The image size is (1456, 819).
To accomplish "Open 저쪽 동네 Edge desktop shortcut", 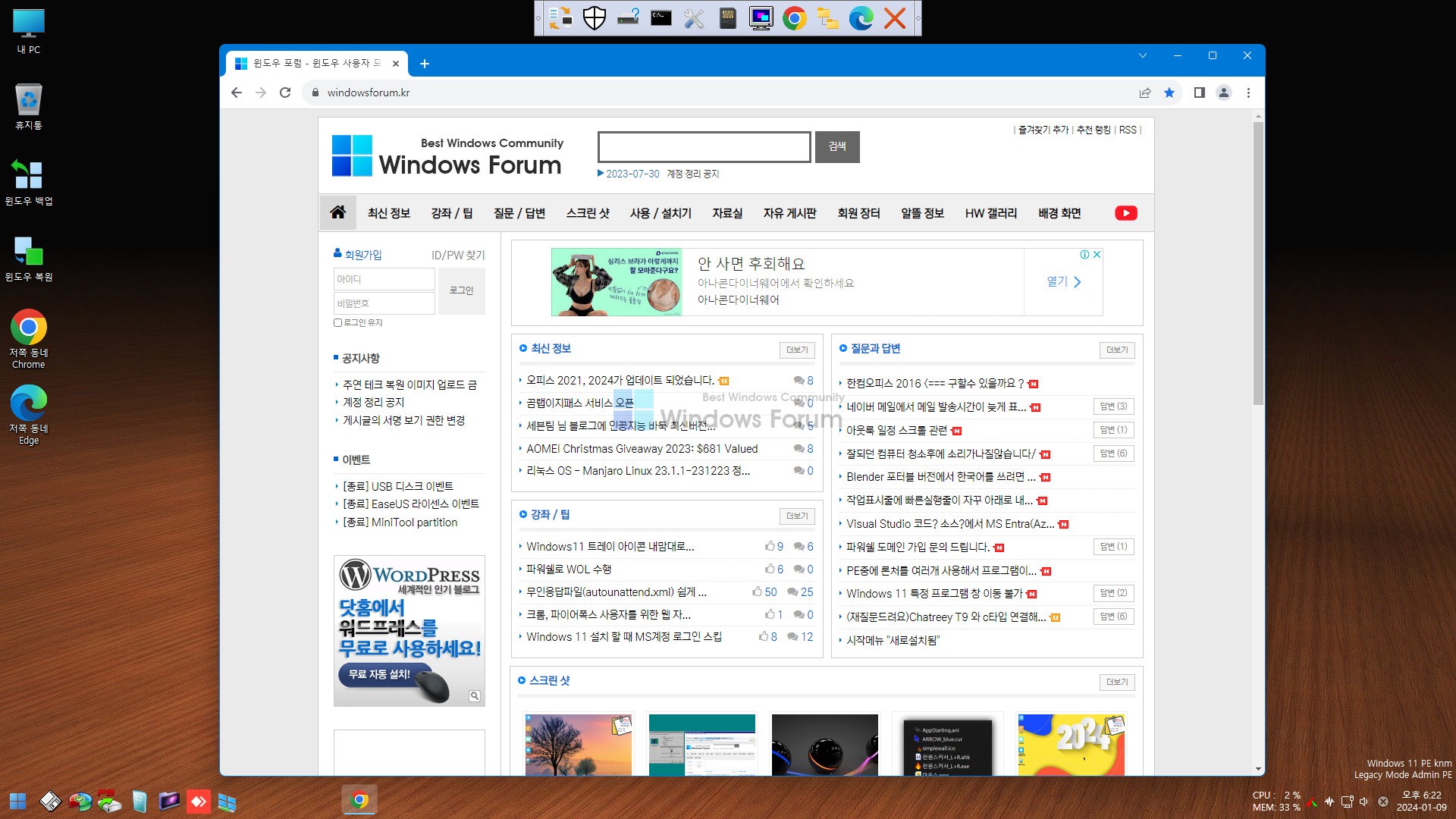I will click(29, 415).
